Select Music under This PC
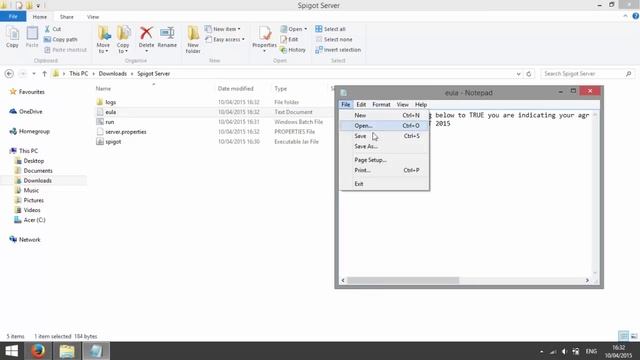 point(27,190)
